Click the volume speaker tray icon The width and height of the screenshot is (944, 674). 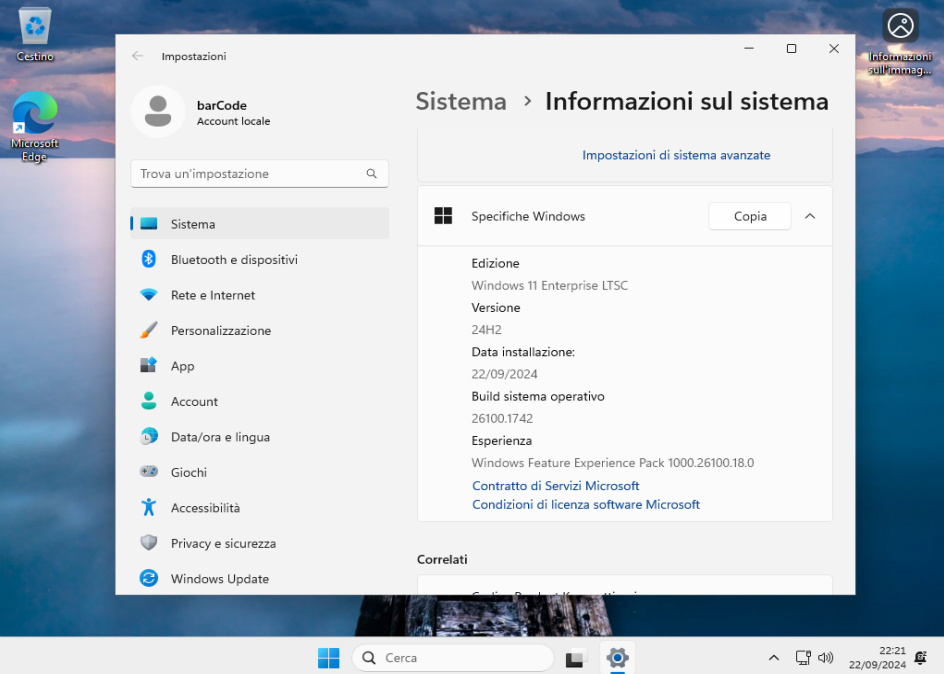825,658
